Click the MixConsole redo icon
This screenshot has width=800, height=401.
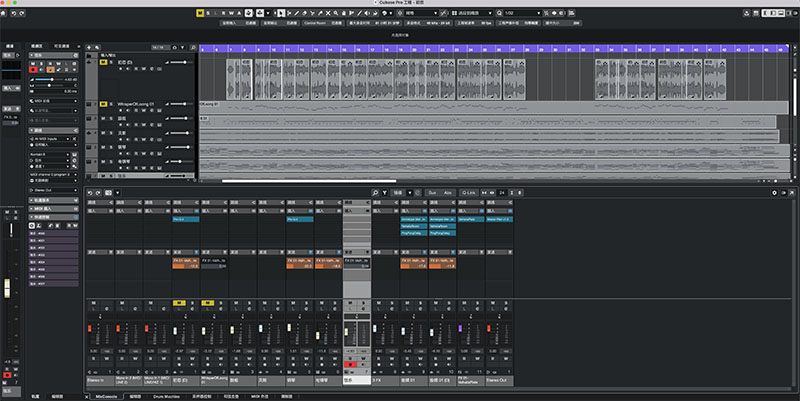[x=98, y=193]
